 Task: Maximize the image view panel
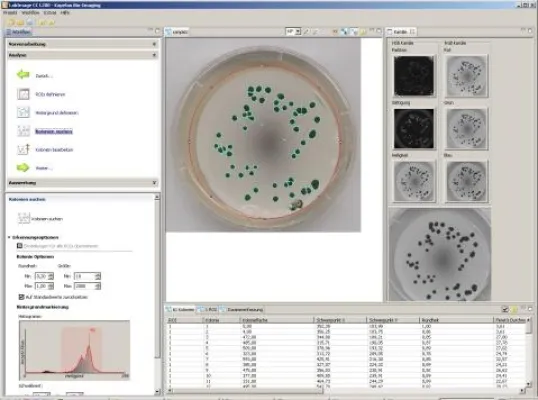379,31
